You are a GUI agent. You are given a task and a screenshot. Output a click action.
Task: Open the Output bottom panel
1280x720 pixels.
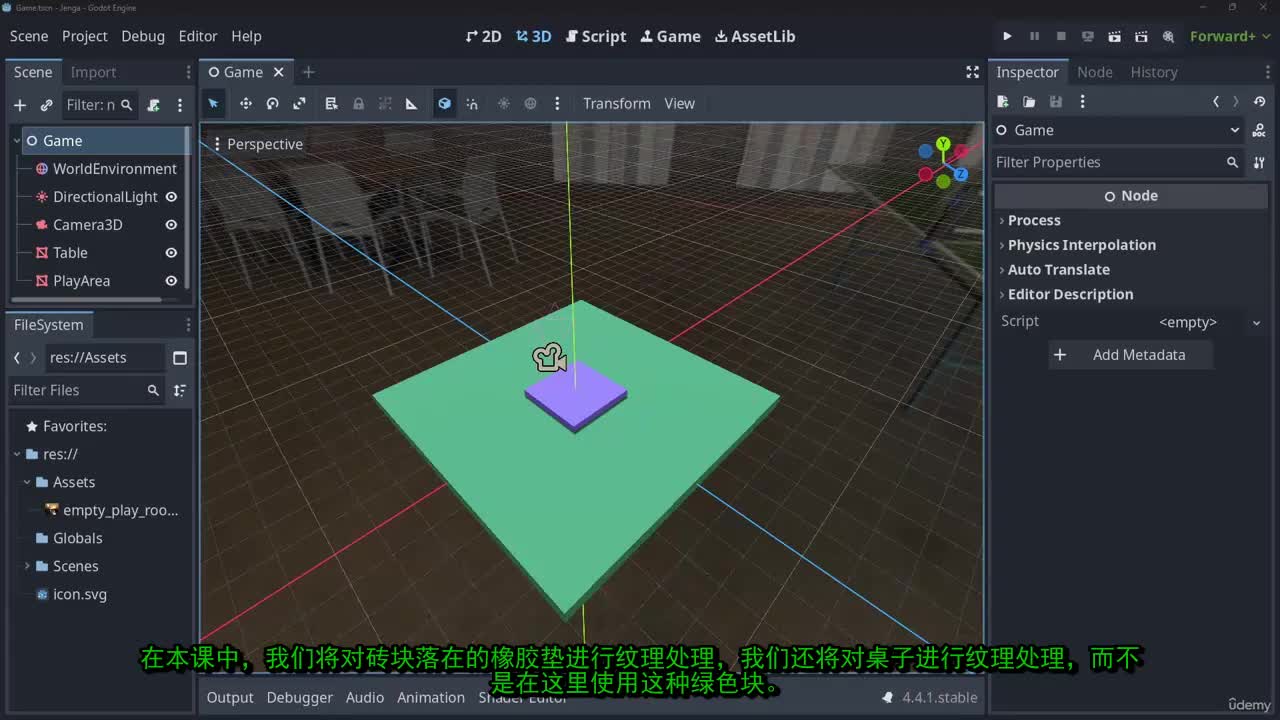(230, 698)
